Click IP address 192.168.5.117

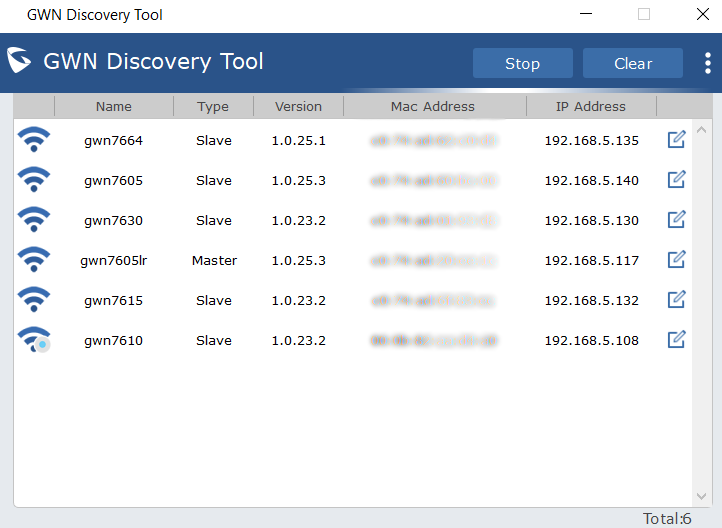coord(592,261)
